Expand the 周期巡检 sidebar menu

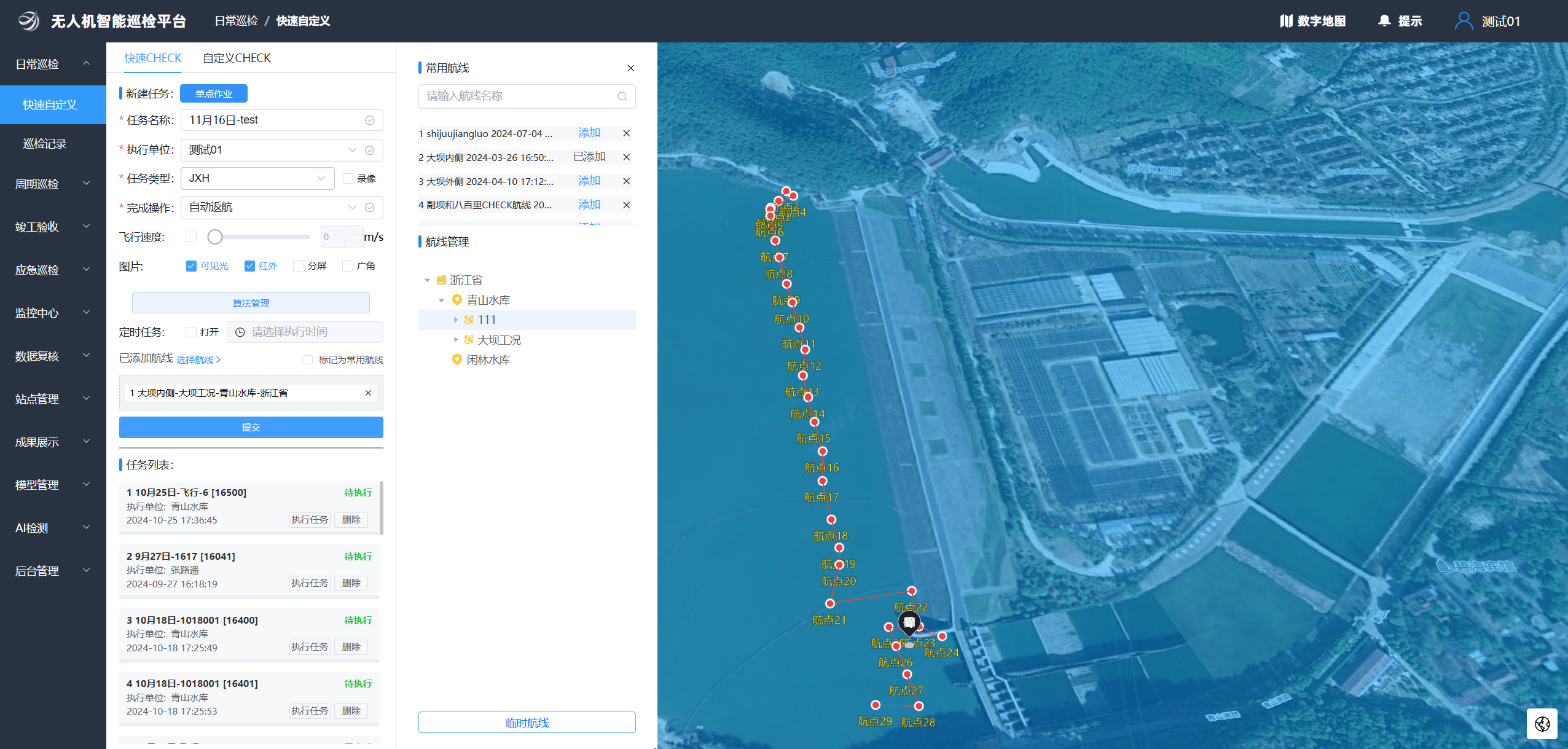52,184
